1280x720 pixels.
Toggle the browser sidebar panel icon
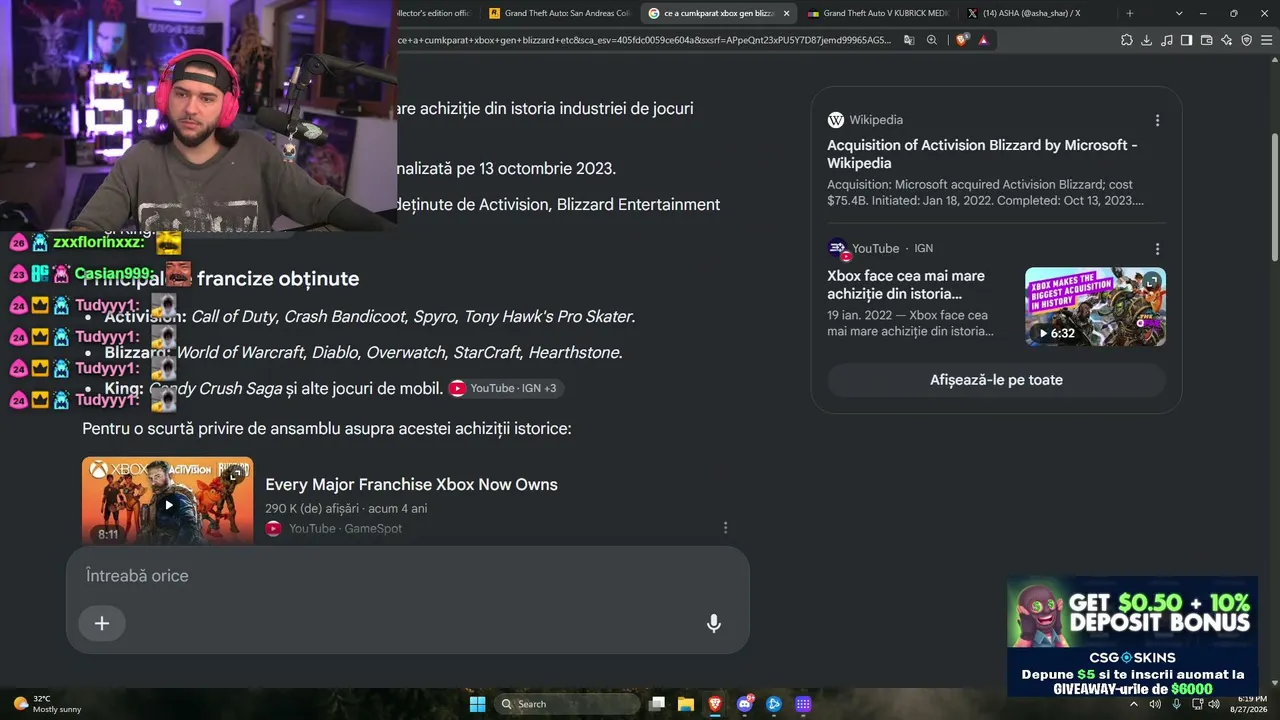pyautogui.click(x=1187, y=40)
